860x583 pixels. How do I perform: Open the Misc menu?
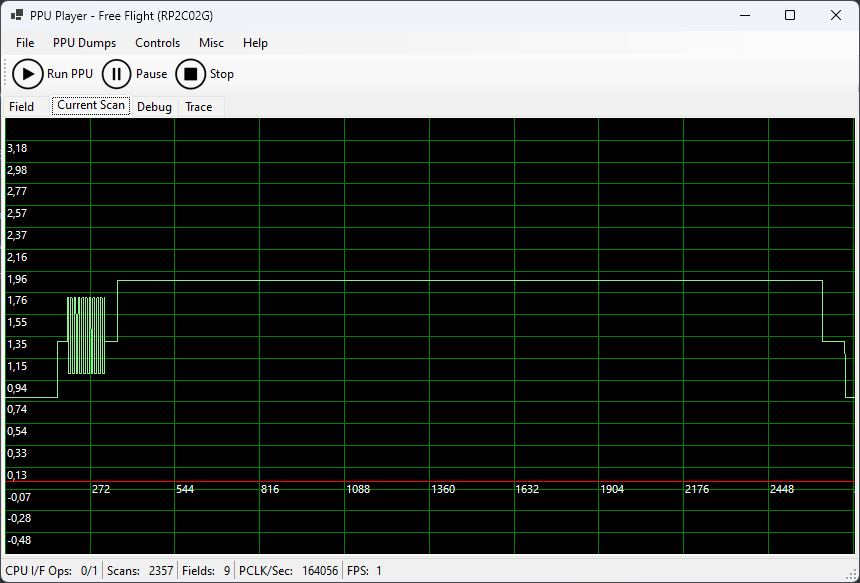click(x=211, y=43)
